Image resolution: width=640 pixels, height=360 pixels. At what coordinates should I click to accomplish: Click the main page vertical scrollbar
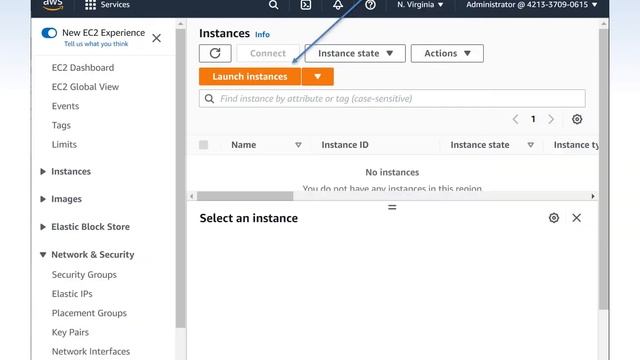(604, 169)
